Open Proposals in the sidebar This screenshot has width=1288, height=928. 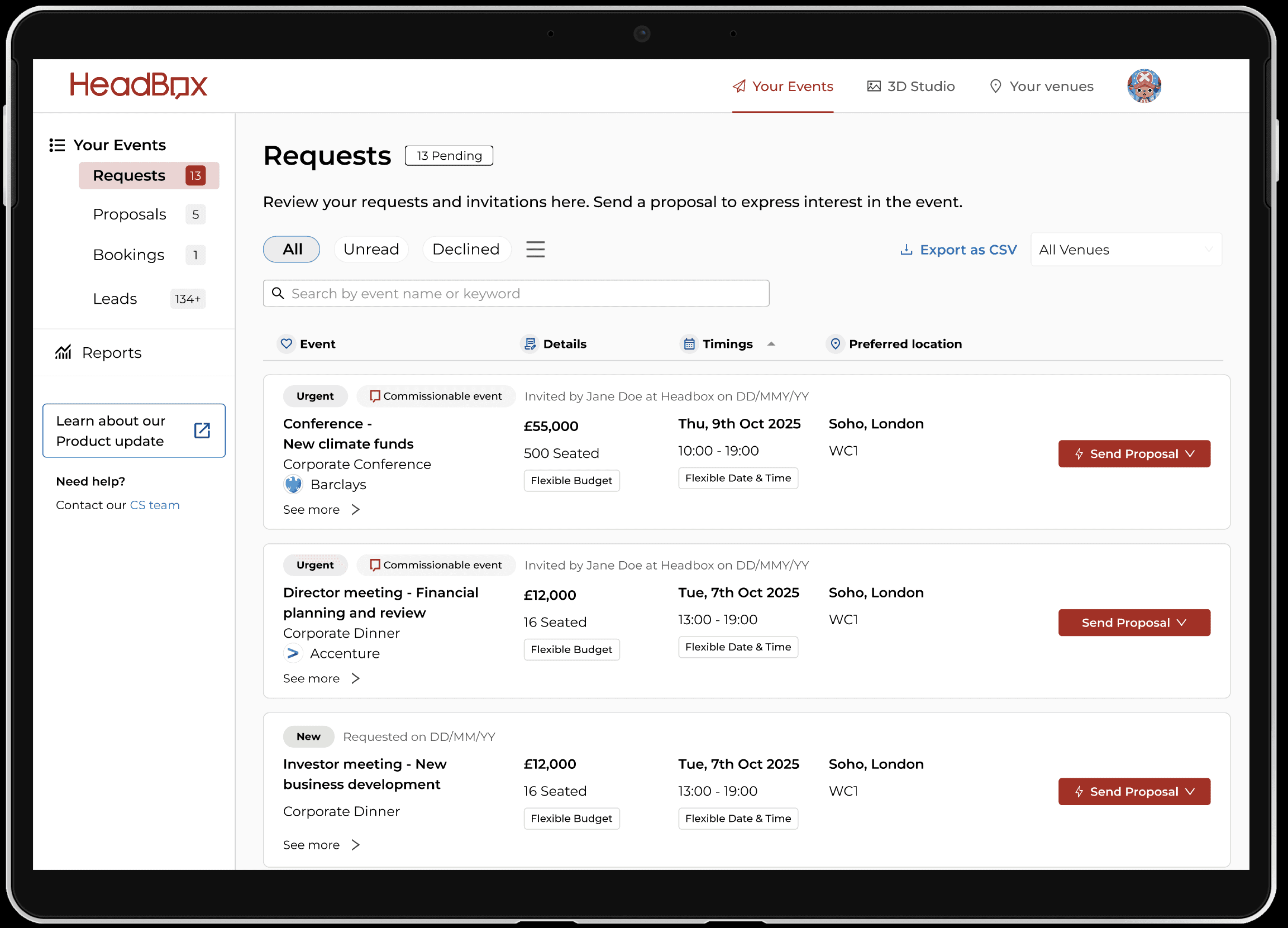click(130, 214)
